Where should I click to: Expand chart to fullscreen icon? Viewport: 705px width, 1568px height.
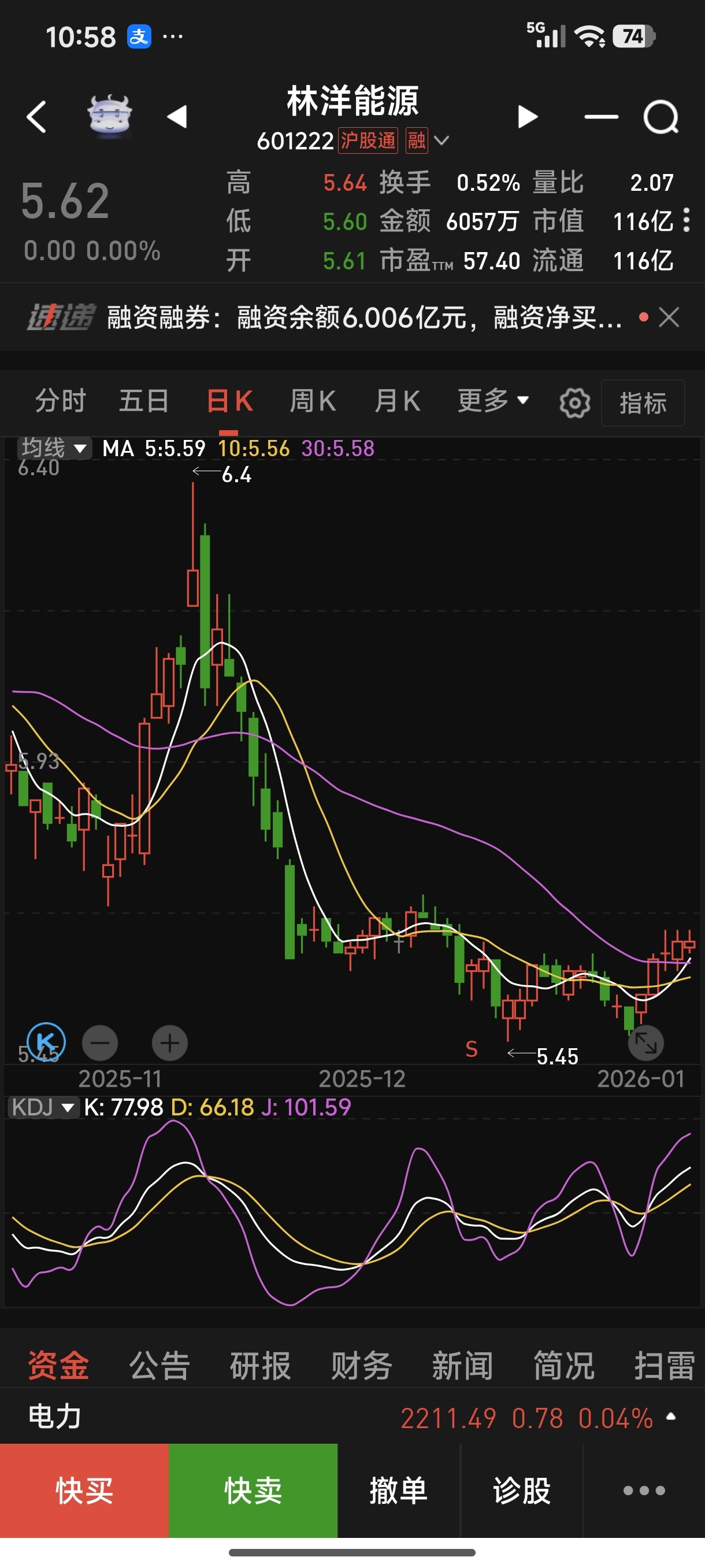pos(645,1043)
